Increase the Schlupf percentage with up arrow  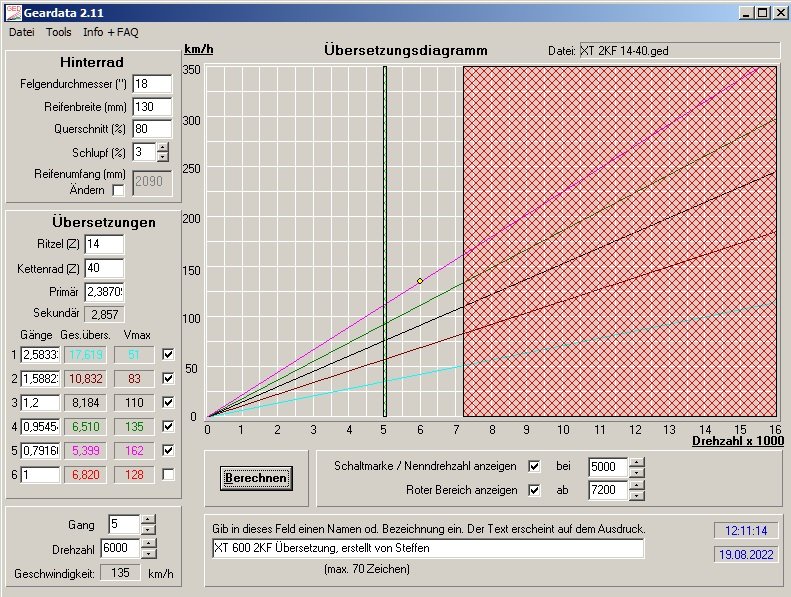tap(164, 147)
